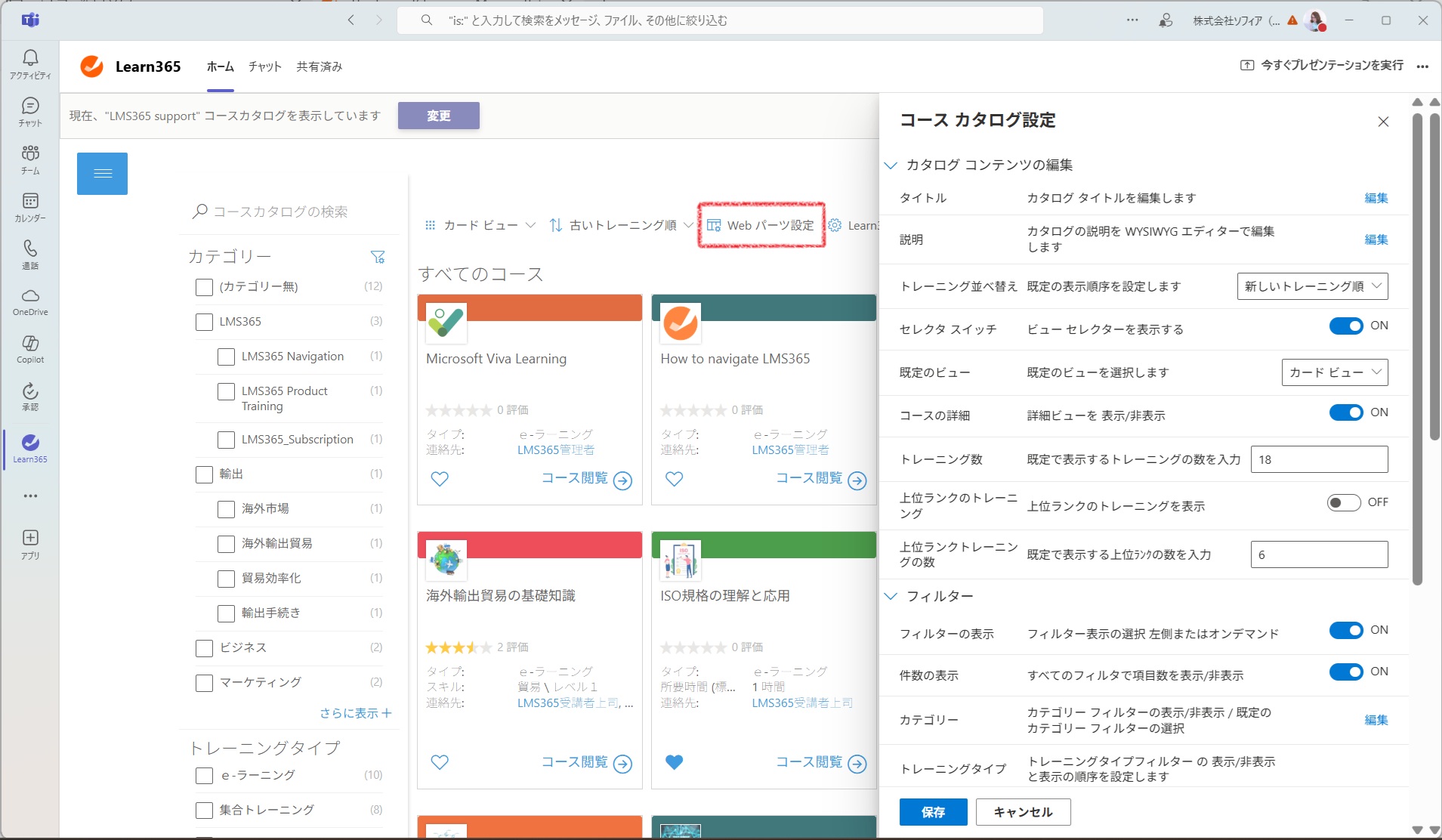
Task: Check the LMS365 category checkbox
Action: pos(204,322)
